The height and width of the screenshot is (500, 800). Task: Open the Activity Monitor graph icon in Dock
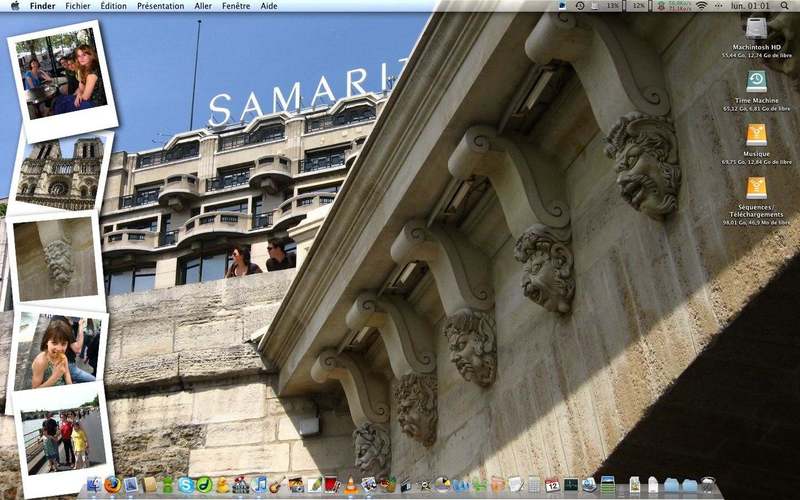pos(571,485)
